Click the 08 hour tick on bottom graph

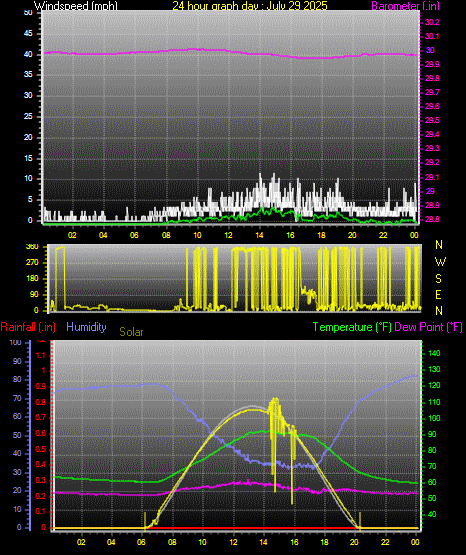click(172, 542)
